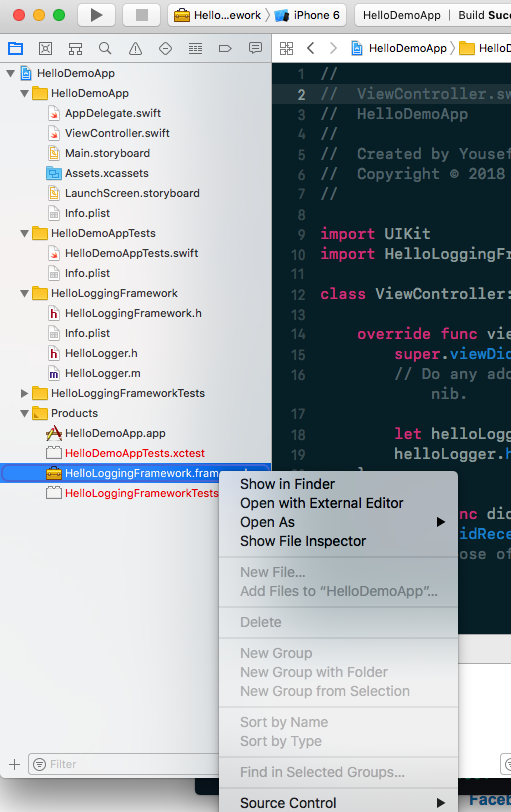511x812 pixels.
Task: Open Assets.xcassets catalog
Action: 107,173
